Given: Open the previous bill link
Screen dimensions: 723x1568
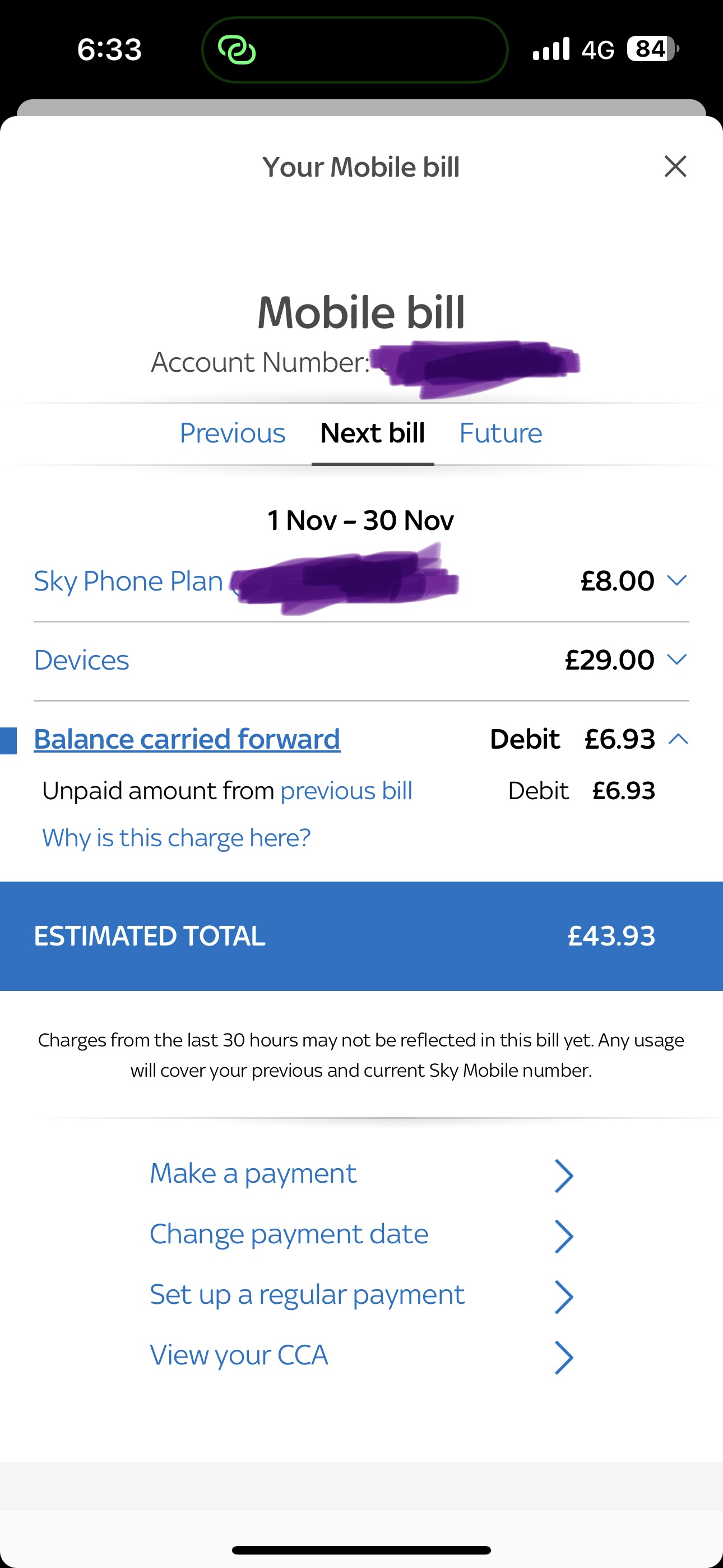Looking at the screenshot, I should 346,790.
